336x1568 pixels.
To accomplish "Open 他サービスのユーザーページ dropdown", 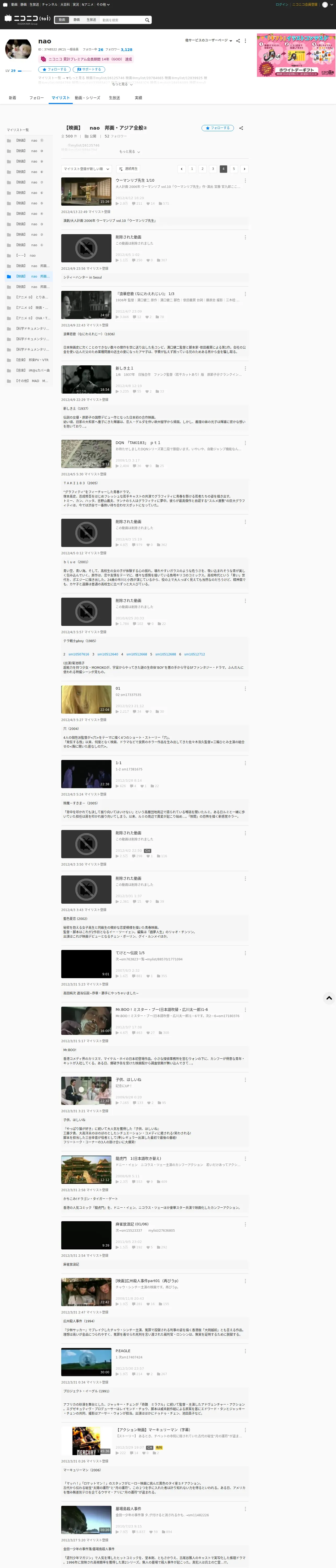I will 209,41.
